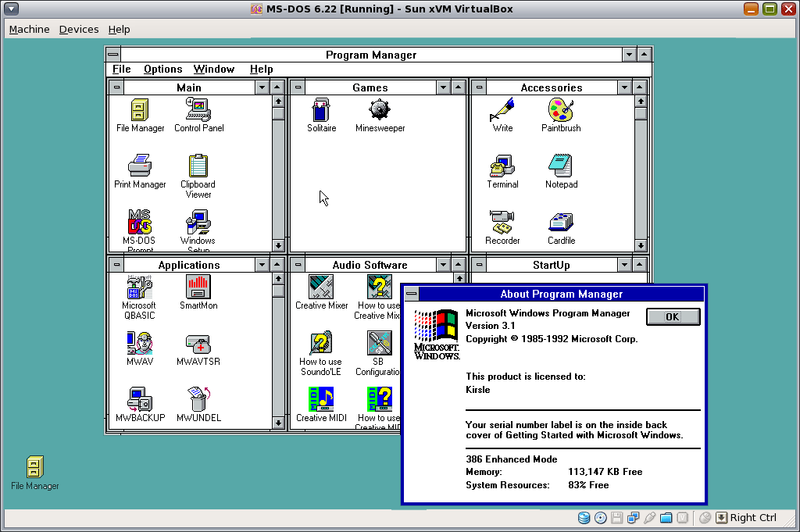This screenshot has width=800, height=532.
Task: Click Applications group scrollbar thumb
Action: tap(278, 291)
